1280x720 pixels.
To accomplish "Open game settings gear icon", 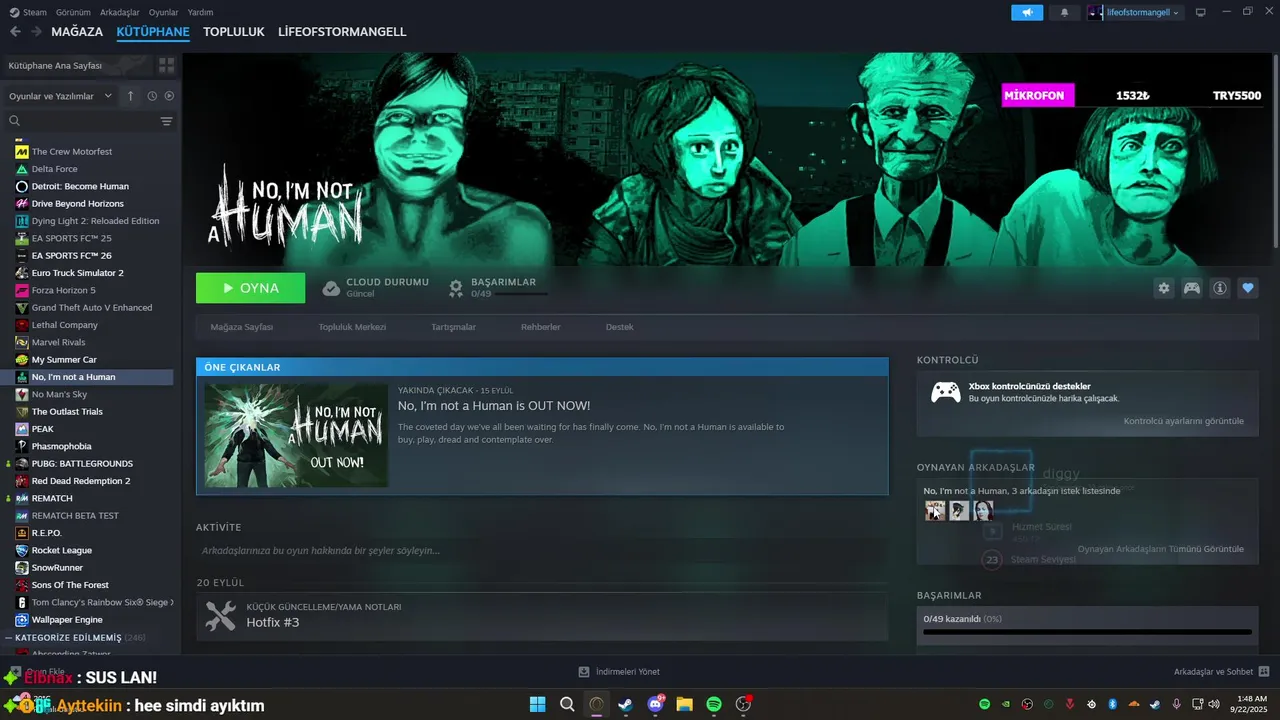I will tap(1164, 288).
